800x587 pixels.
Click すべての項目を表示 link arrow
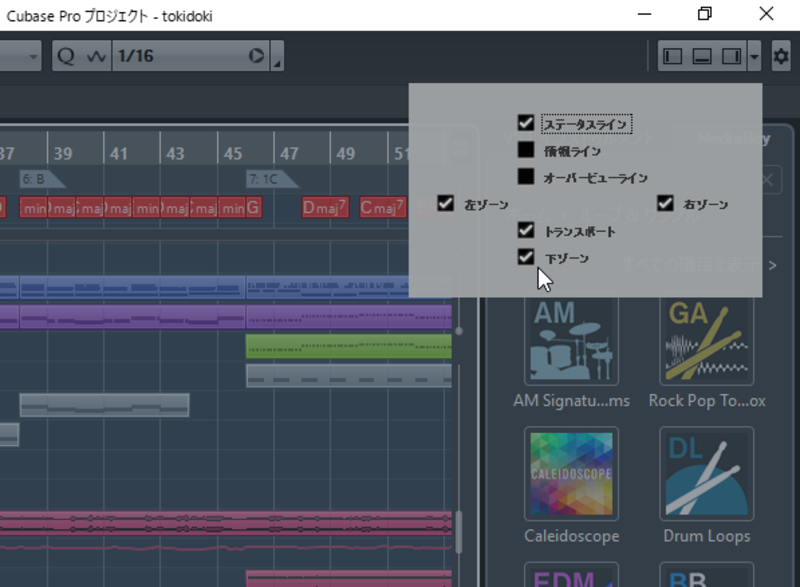point(772,265)
